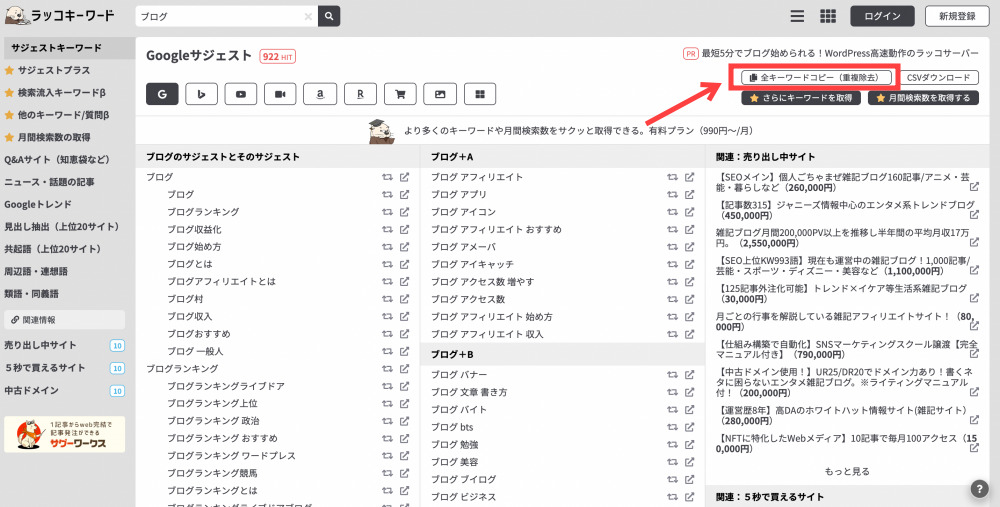
Task: Re-search icon for ブログ村
Action: tap(387, 298)
